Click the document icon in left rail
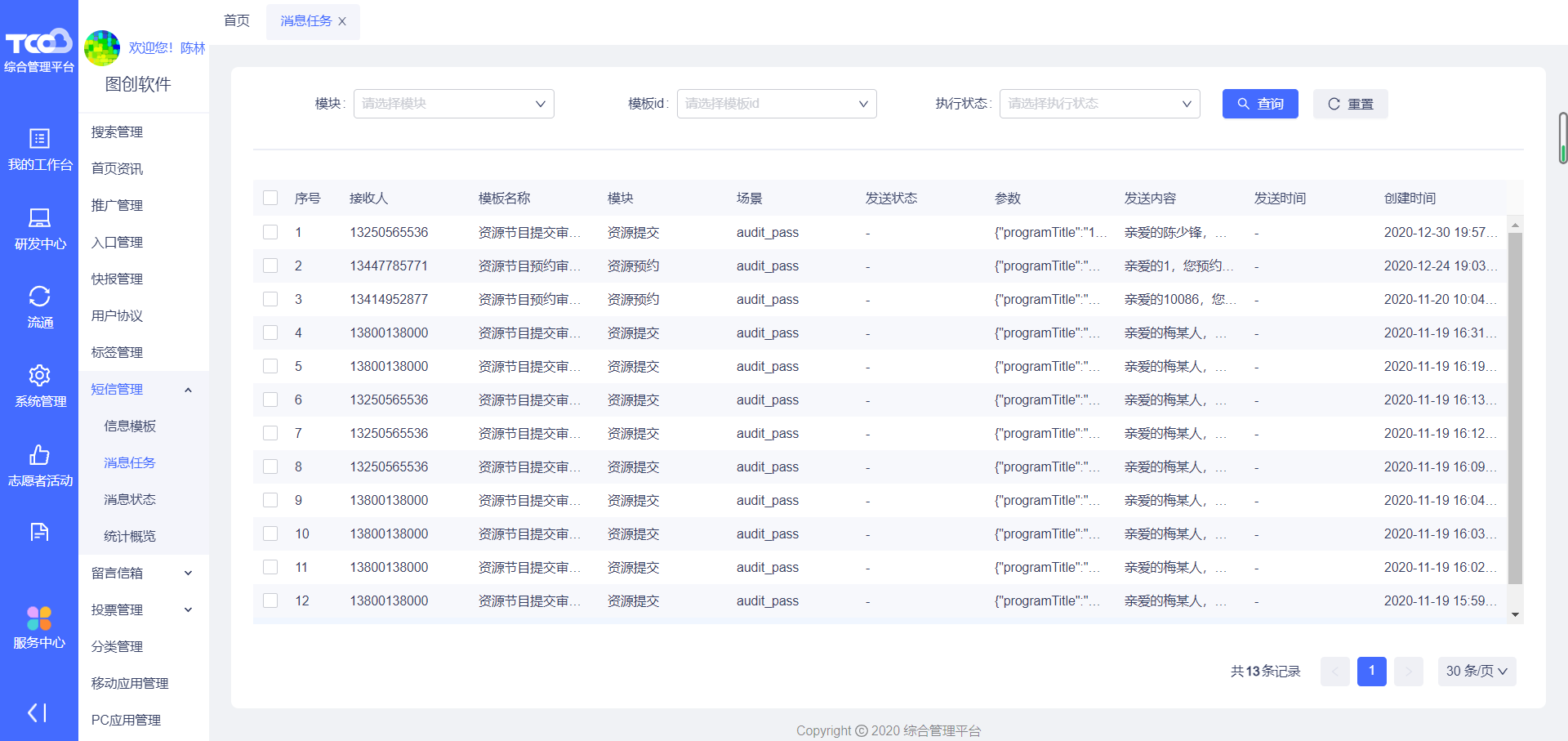This screenshot has width=1568, height=741. coord(39,533)
